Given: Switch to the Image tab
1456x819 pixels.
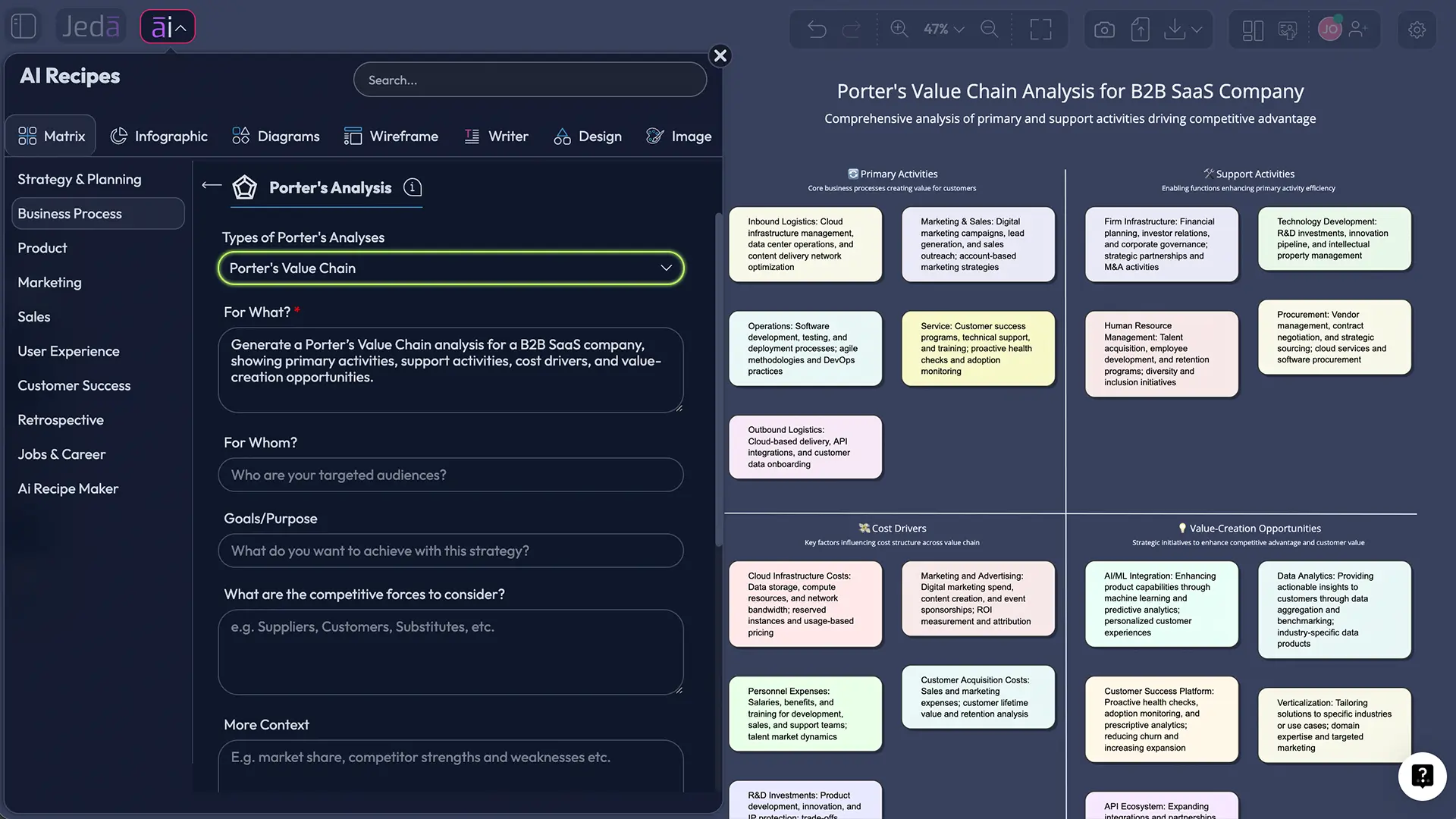Looking at the screenshot, I should point(678,136).
